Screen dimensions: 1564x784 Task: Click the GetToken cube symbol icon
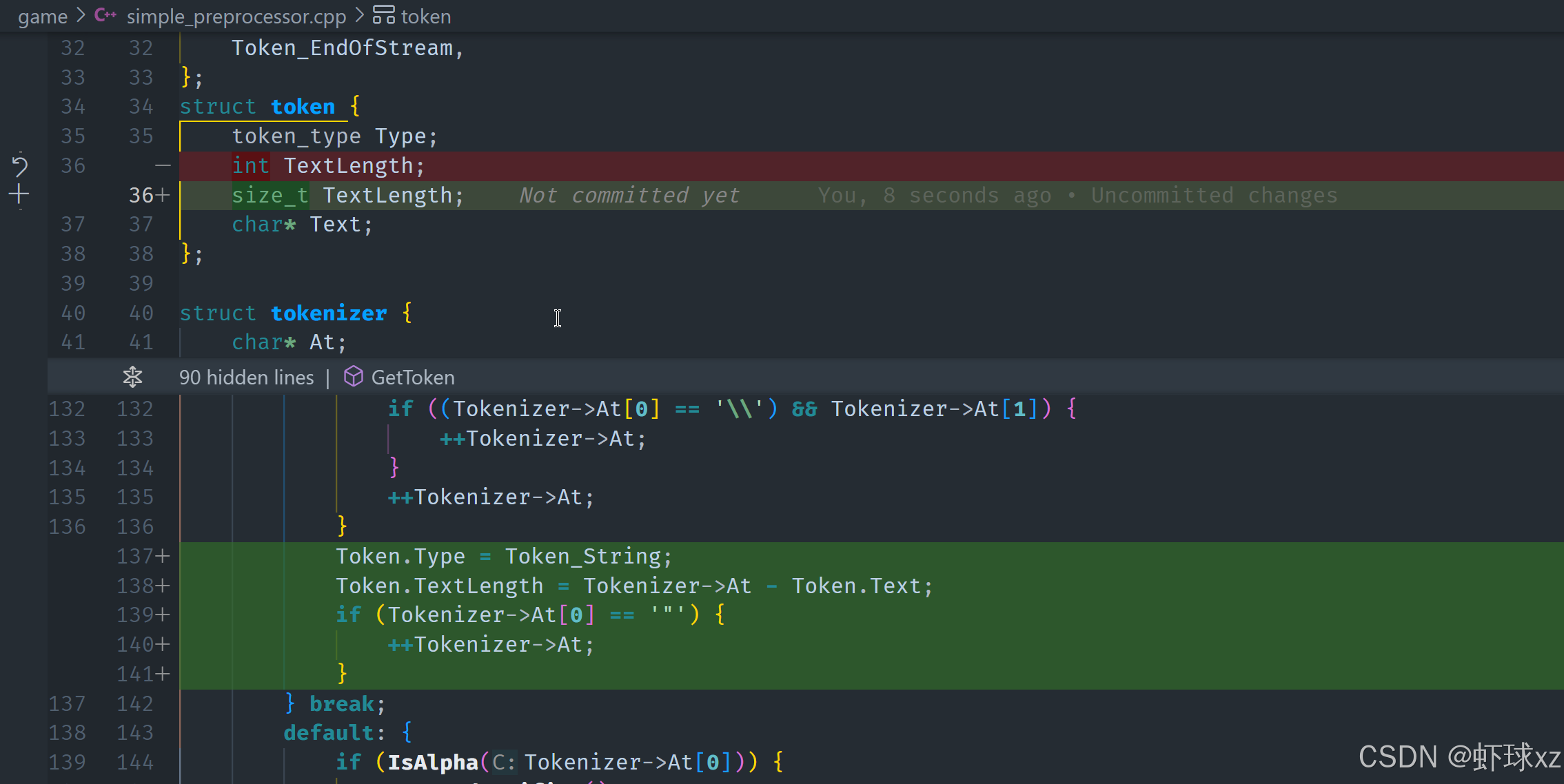point(354,377)
